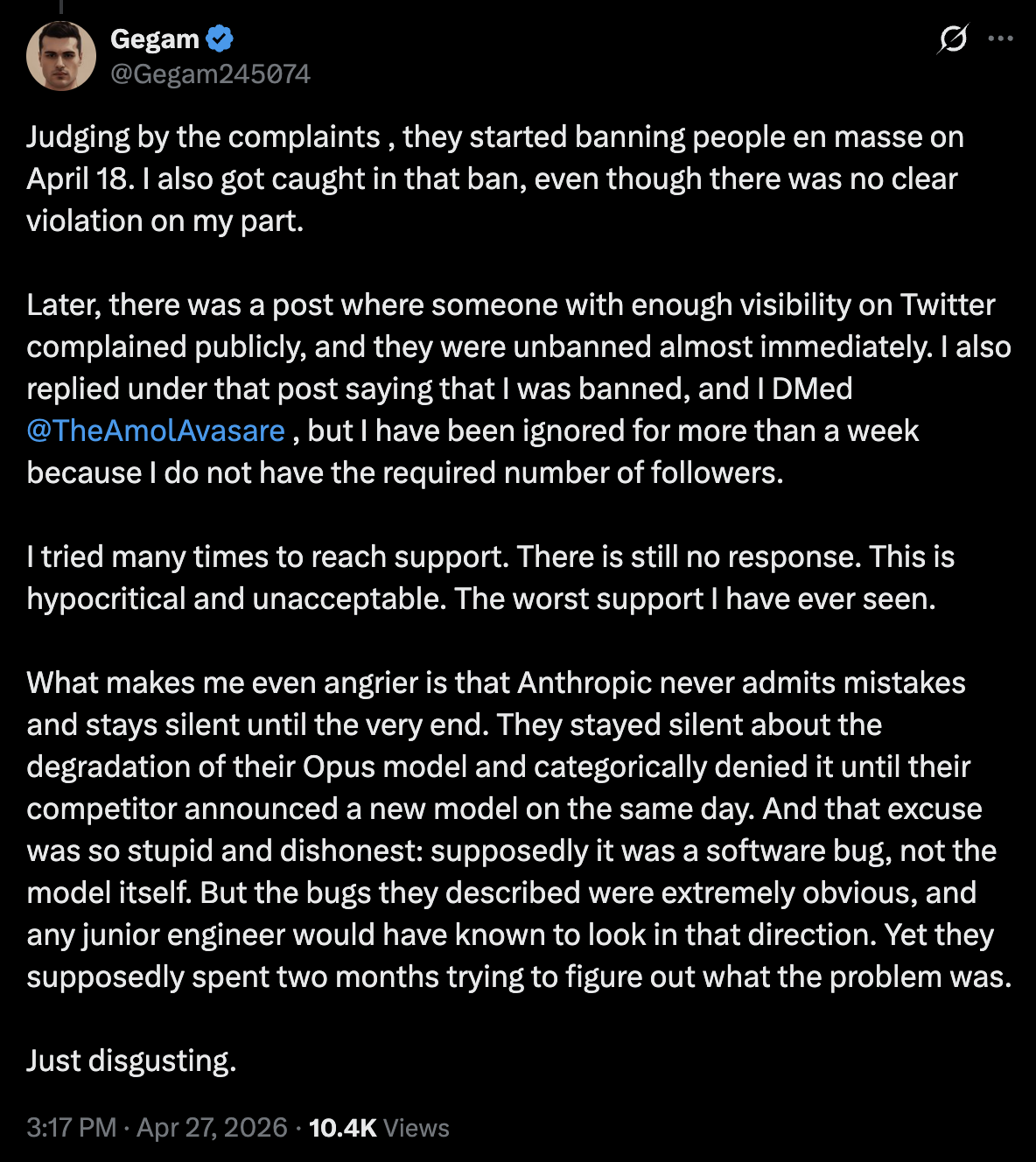Click the paragraph starting "Later, there was a post"

tap(516, 388)
